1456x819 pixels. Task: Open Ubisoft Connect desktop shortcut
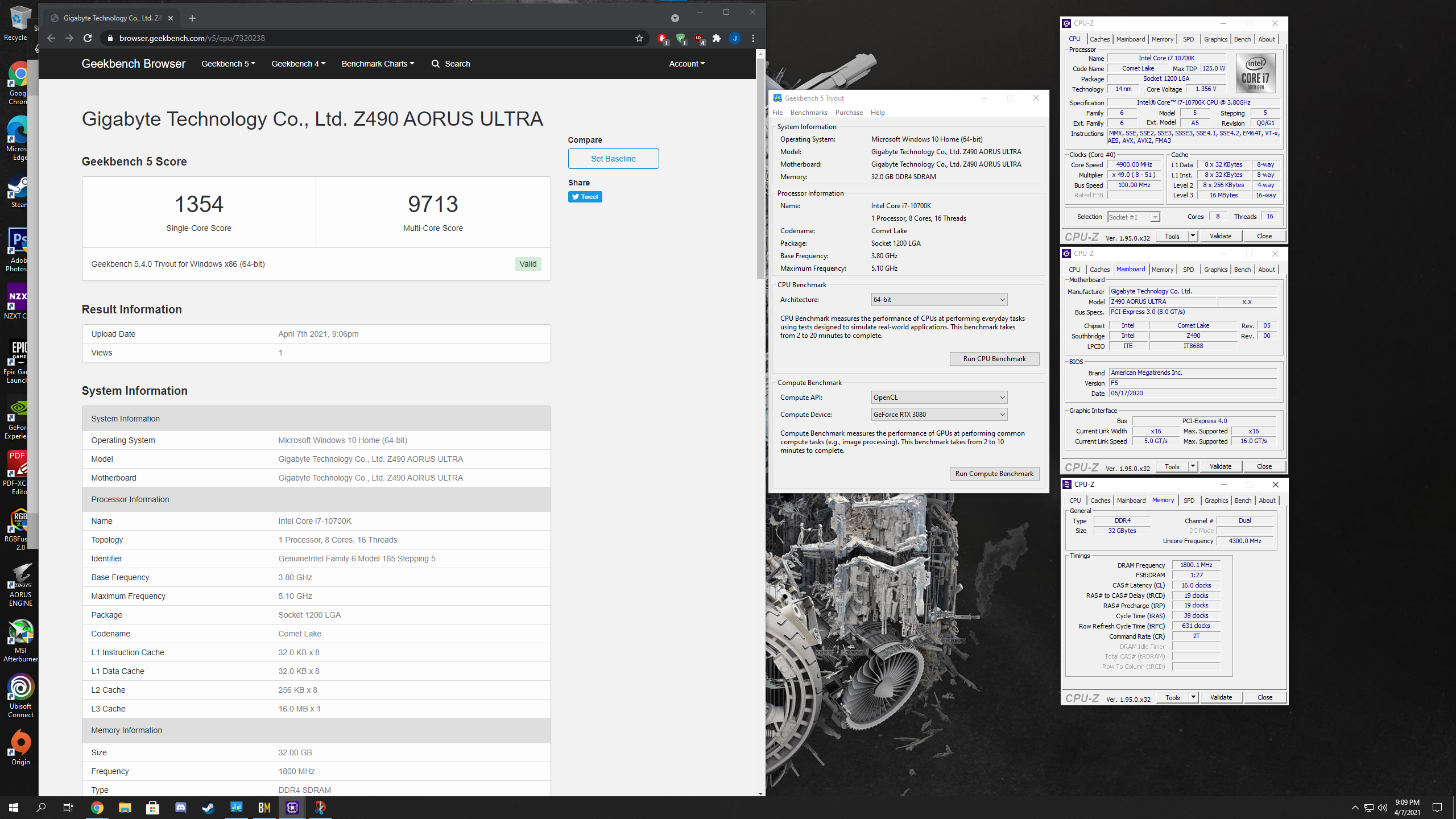pyautogui.click(x=20, y=696)
